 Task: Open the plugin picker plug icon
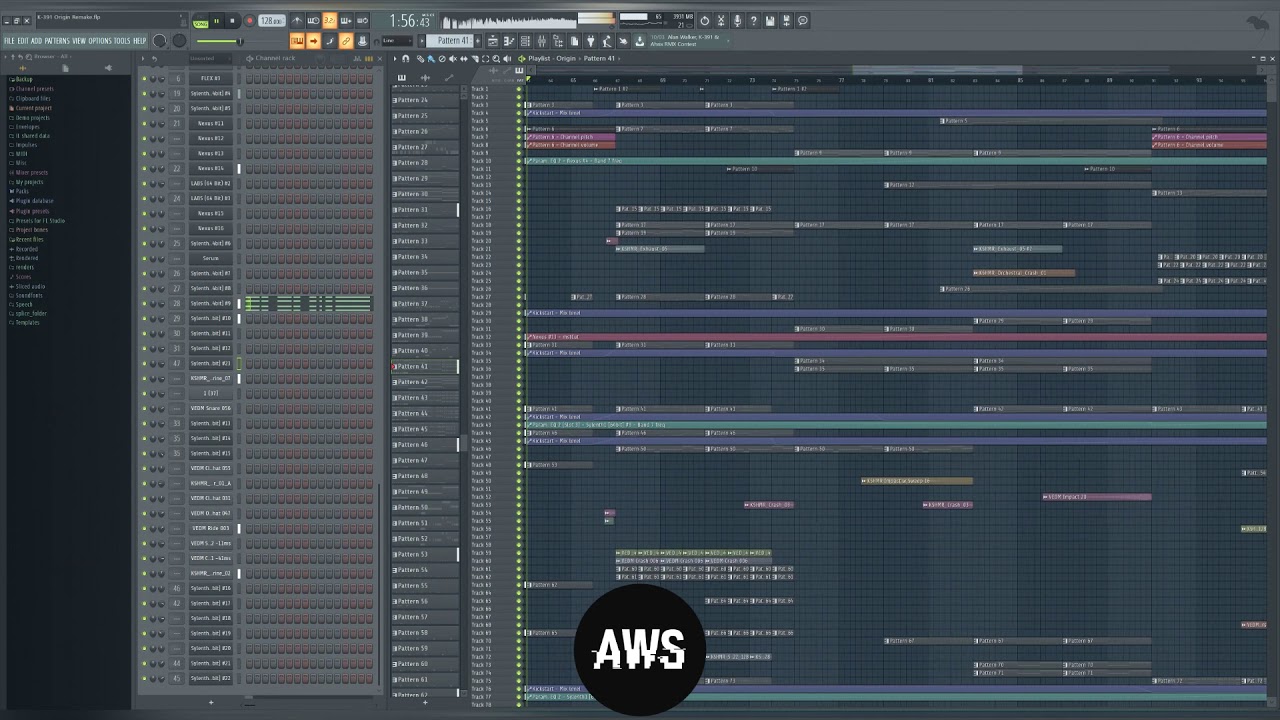point(591,41)
